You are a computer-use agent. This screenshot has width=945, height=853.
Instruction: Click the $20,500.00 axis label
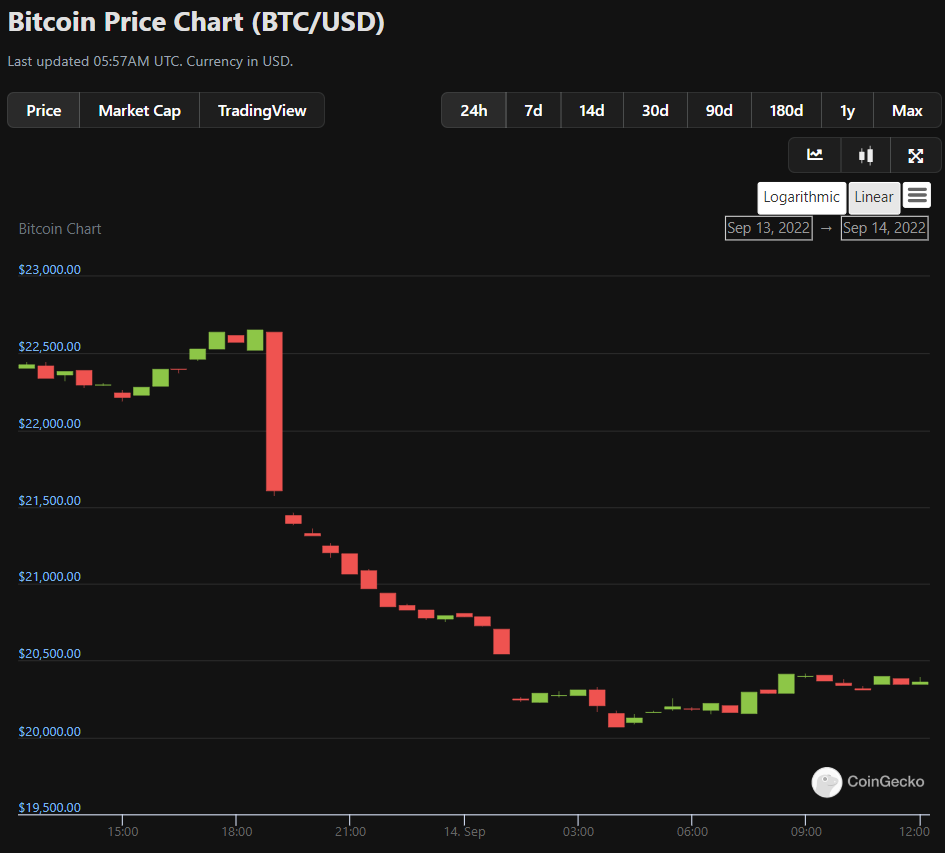(49, 653)
